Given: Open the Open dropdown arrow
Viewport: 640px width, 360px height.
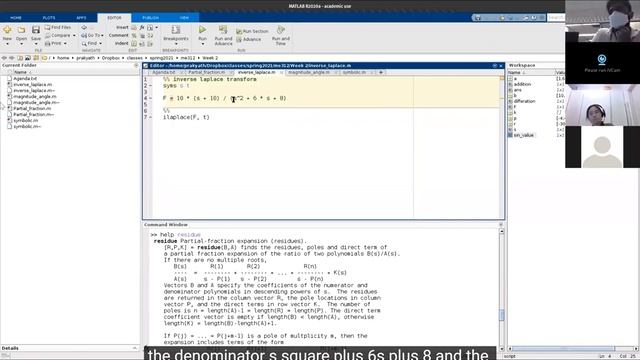Looking at the screenshot, I should pos(21,44).
